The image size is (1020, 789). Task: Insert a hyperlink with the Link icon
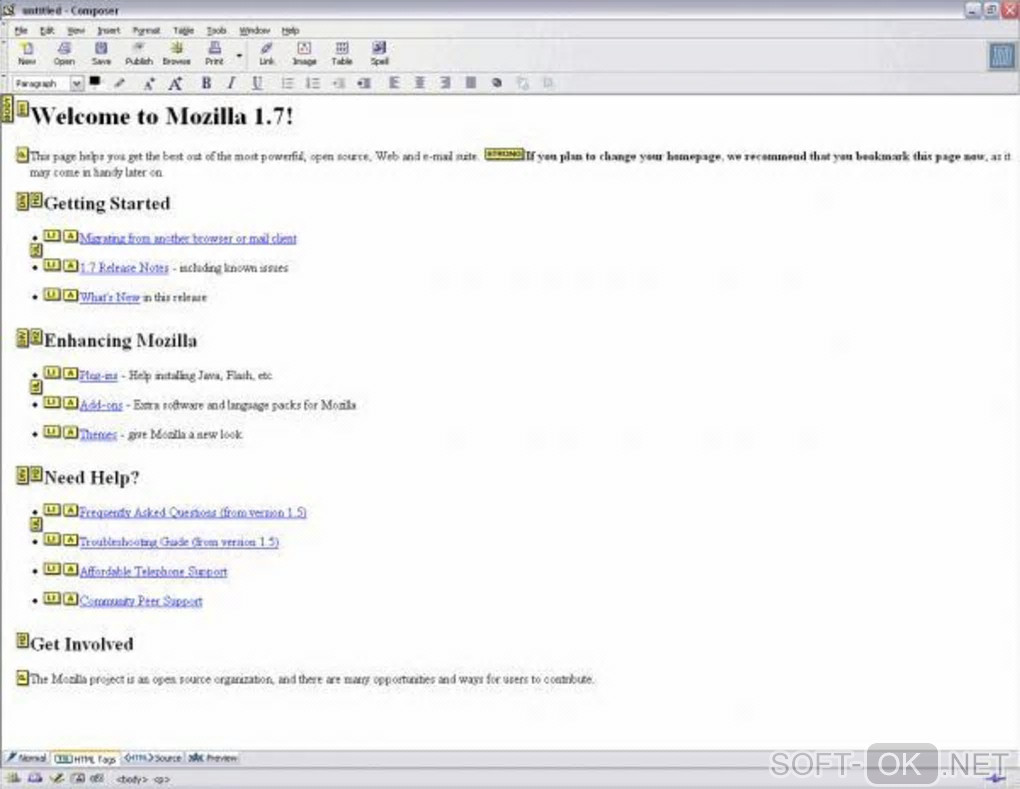(267, 53)
